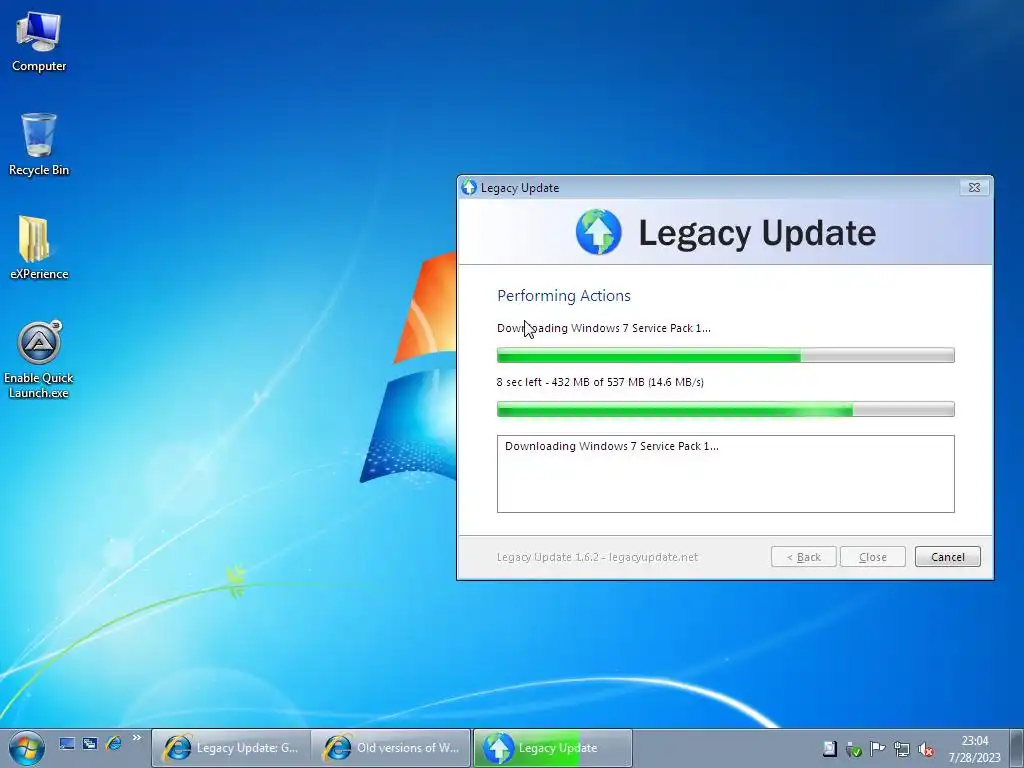Select the Enable Quick Launch.exe icon
This screenshot has width=1024, height=768.
(x=39, y=360)
